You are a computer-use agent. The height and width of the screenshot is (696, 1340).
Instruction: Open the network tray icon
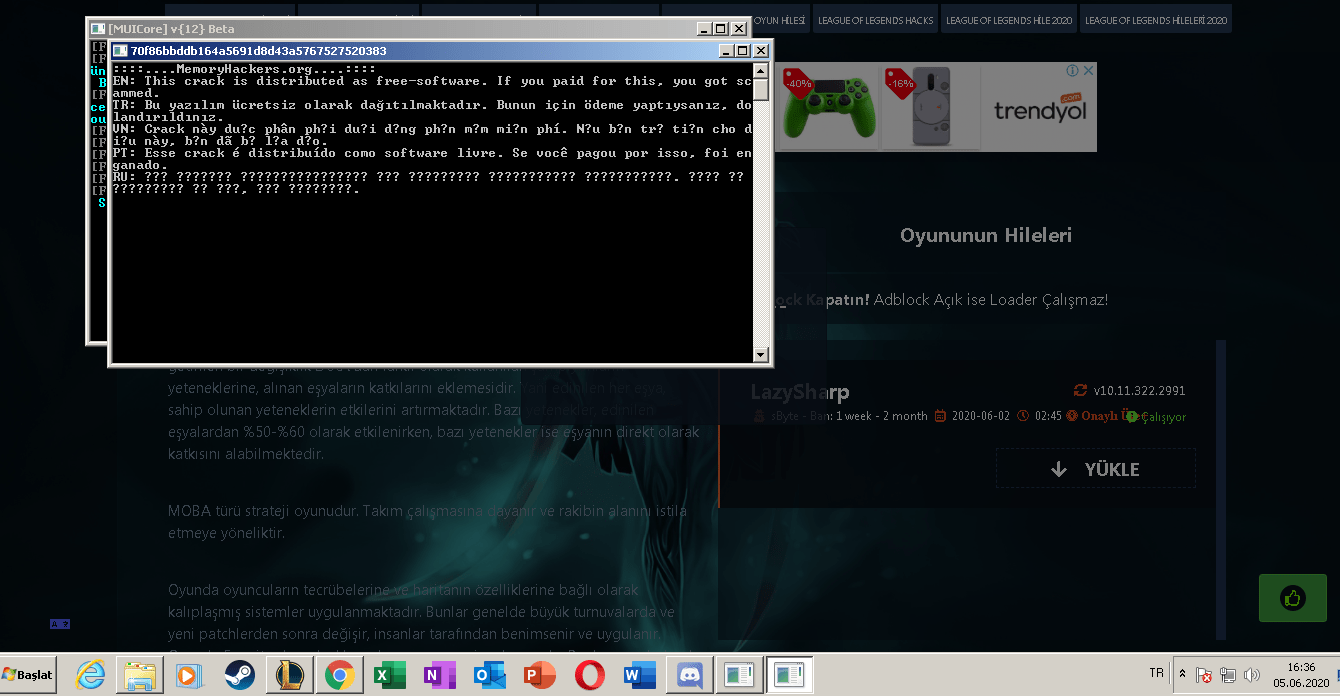(1228, 675)
